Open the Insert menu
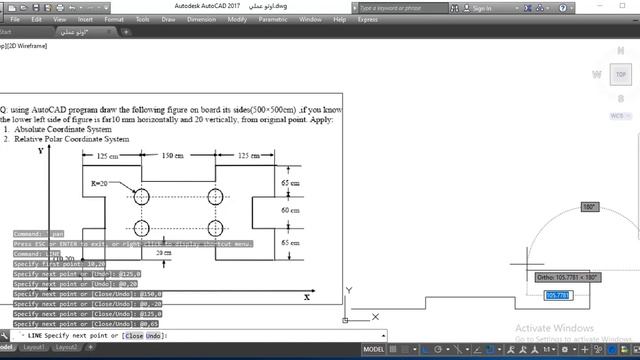 tap(85, 19)
